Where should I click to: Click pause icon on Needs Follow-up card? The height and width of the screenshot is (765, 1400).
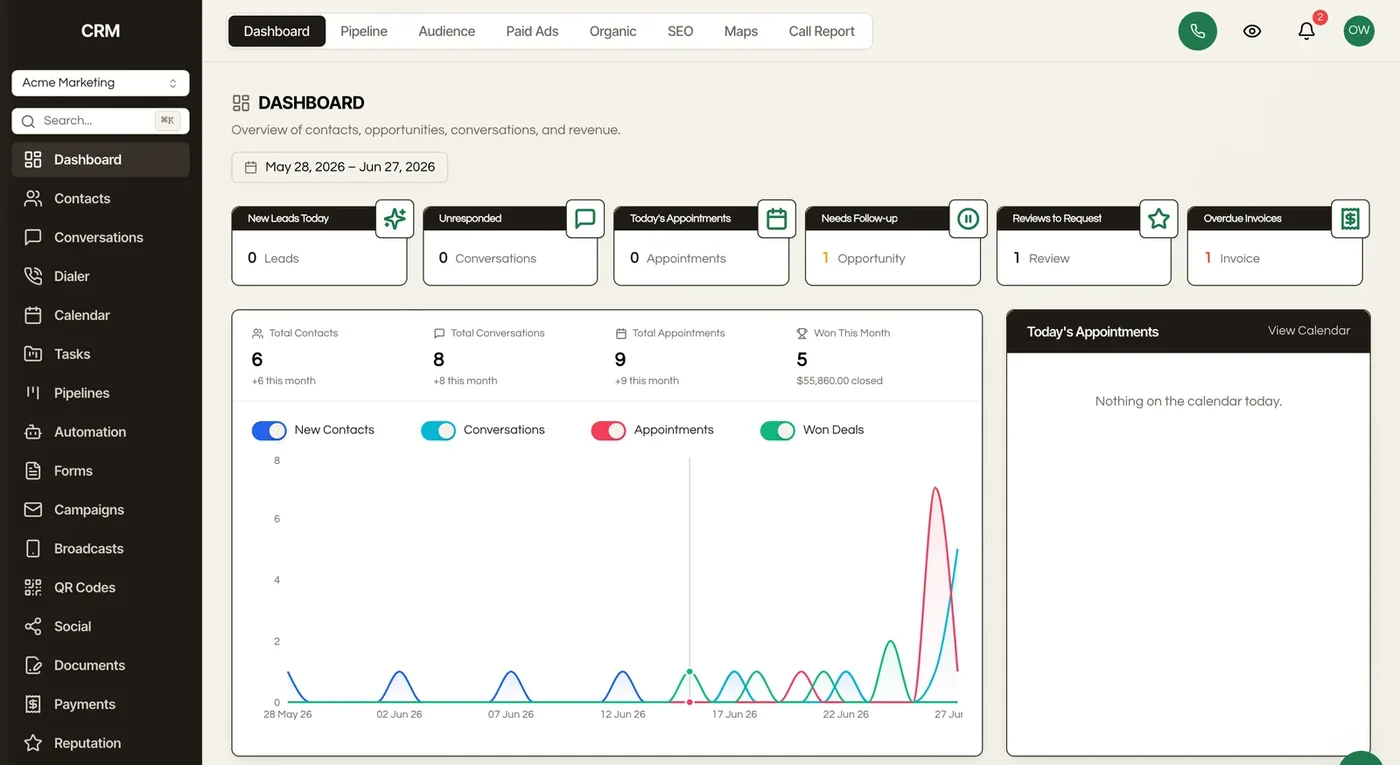(x=968, y=219)
